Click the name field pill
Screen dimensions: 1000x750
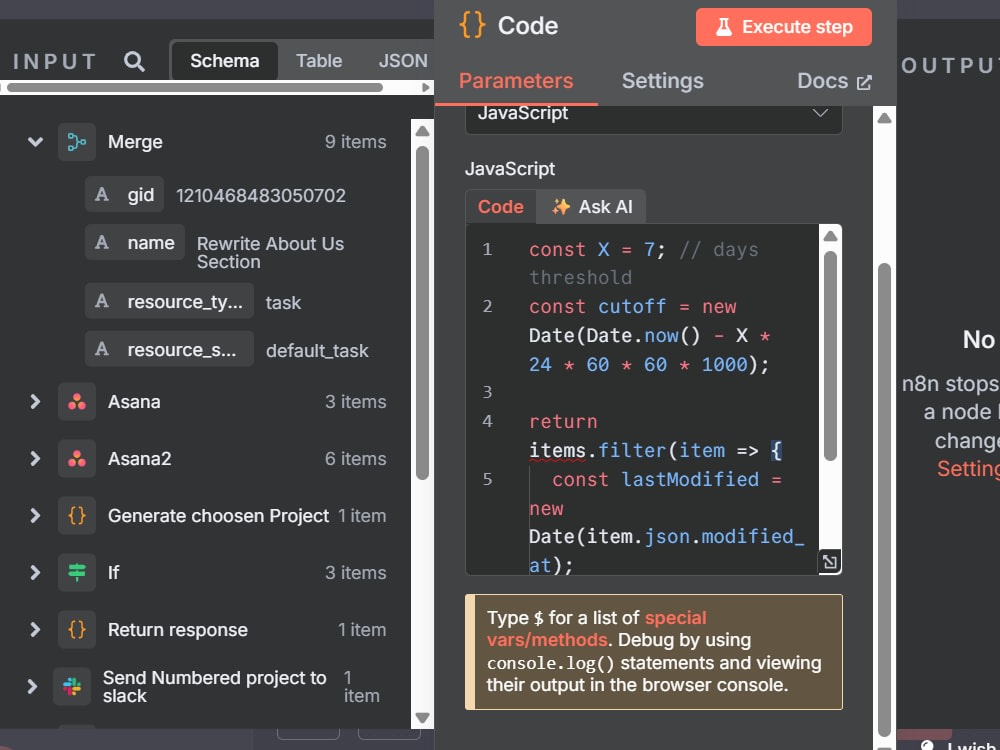(135, 242)
